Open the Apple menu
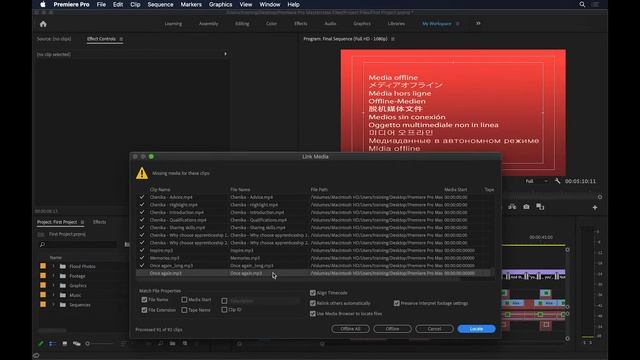The width and height of the screenshot is (640, 360). tap(43, 4)
